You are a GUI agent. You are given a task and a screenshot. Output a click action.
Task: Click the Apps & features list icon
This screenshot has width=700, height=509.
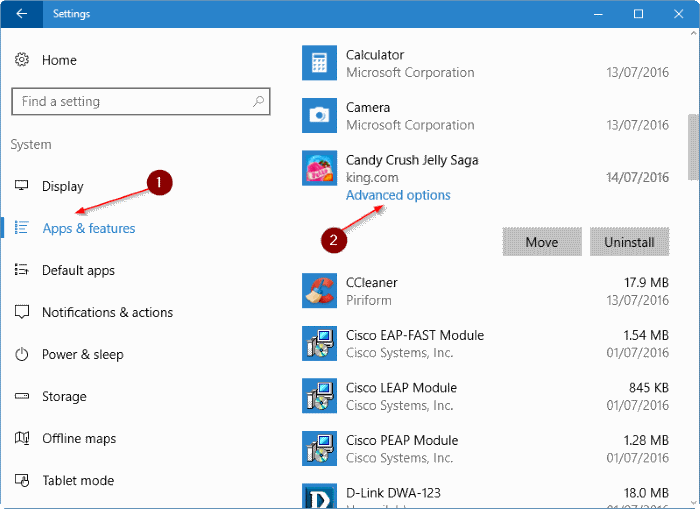21,227
